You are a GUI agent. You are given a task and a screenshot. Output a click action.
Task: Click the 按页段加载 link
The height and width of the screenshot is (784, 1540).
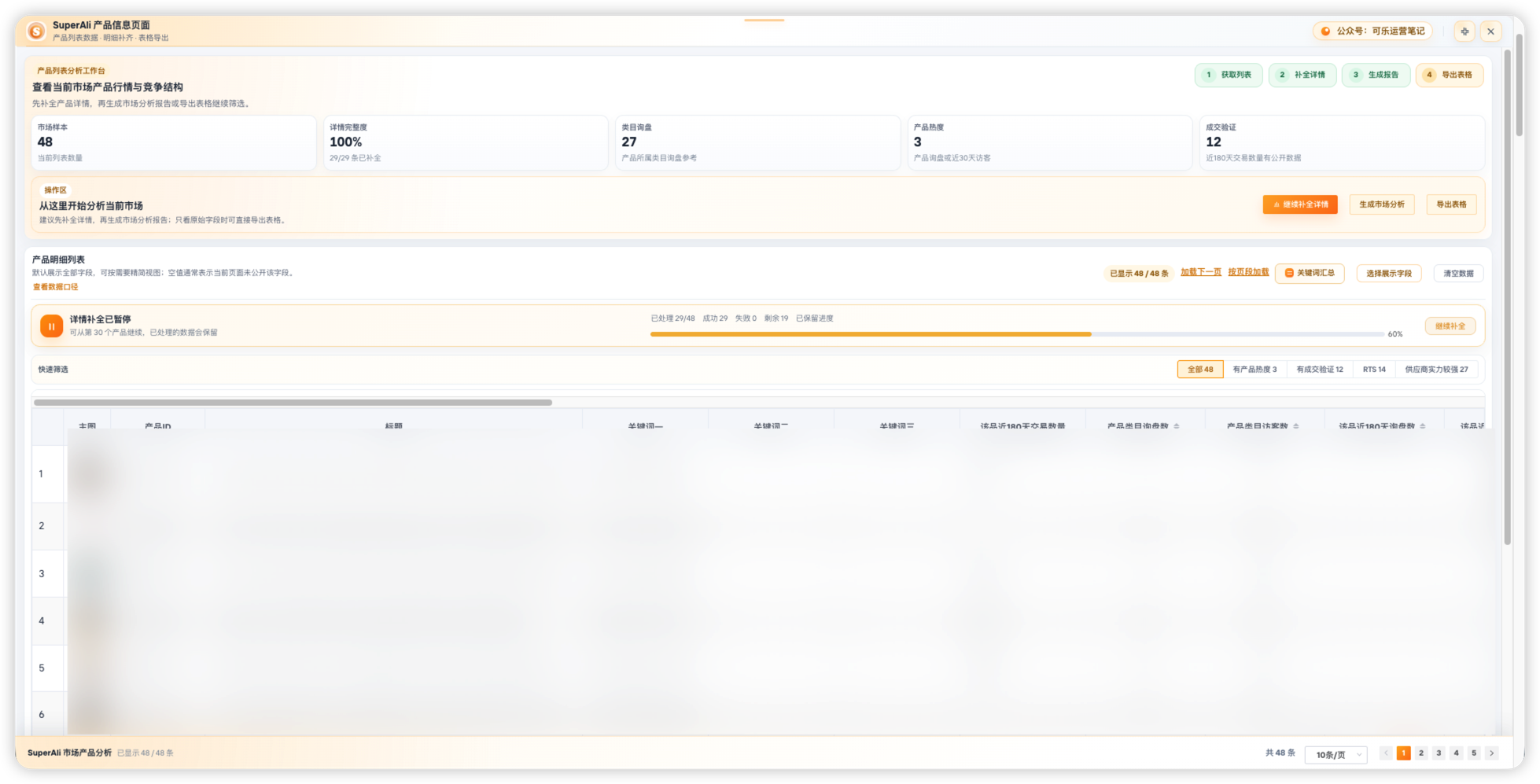(1248, 272)
